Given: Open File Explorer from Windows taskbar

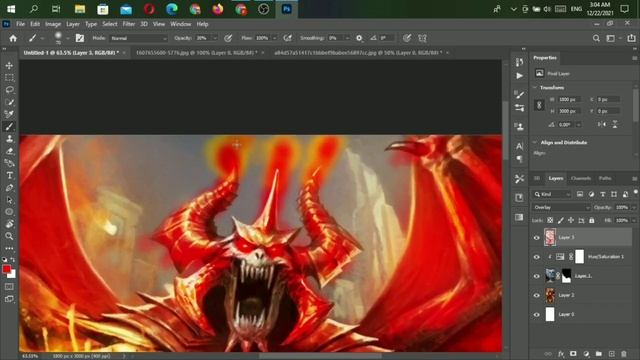Looking at the screenshot, I should (x=80, y=9).
